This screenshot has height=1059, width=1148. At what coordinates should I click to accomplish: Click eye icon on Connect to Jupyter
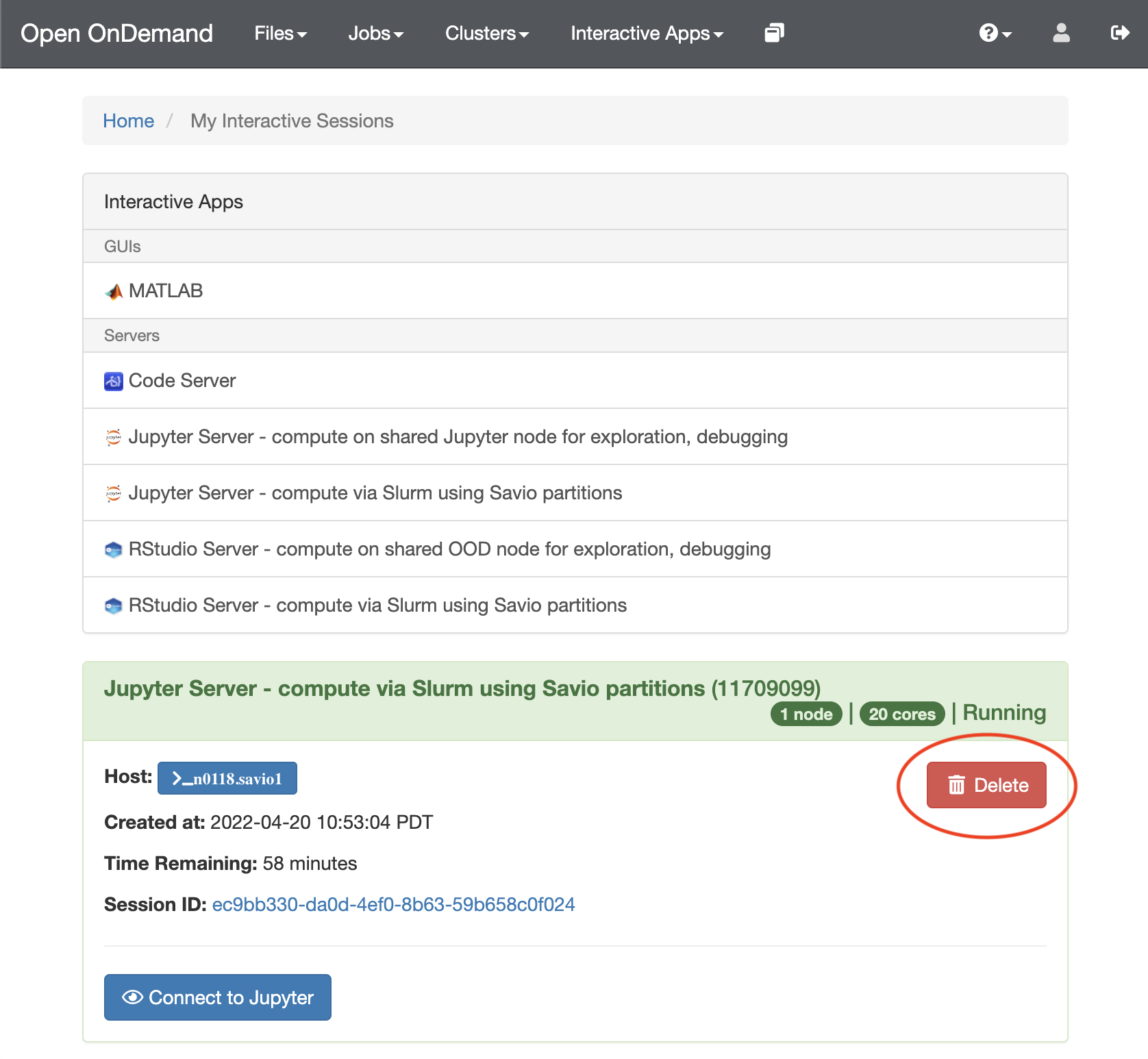click(x=132, y=997)
